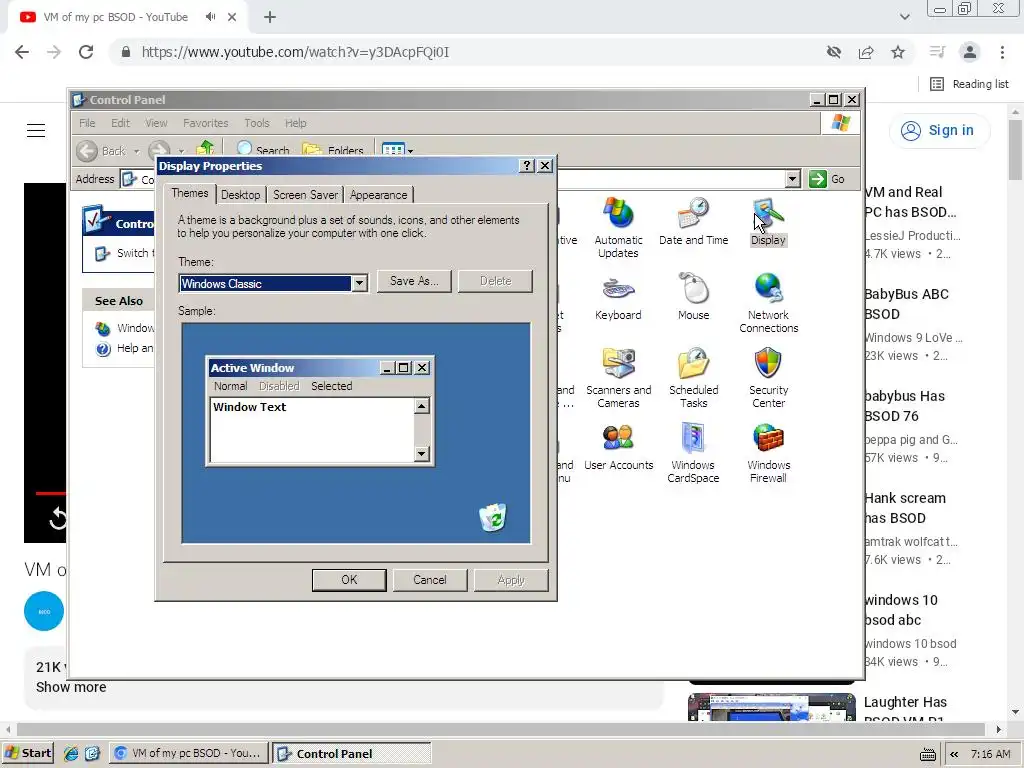
Task: Open the View menu in Control Panel
Action: [x=156, y=123]
